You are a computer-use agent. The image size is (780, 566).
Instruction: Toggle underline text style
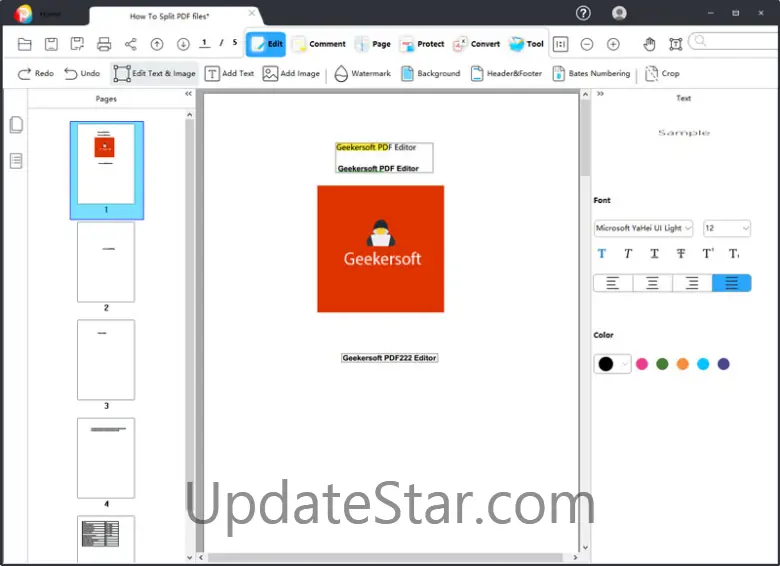(655, 254)
